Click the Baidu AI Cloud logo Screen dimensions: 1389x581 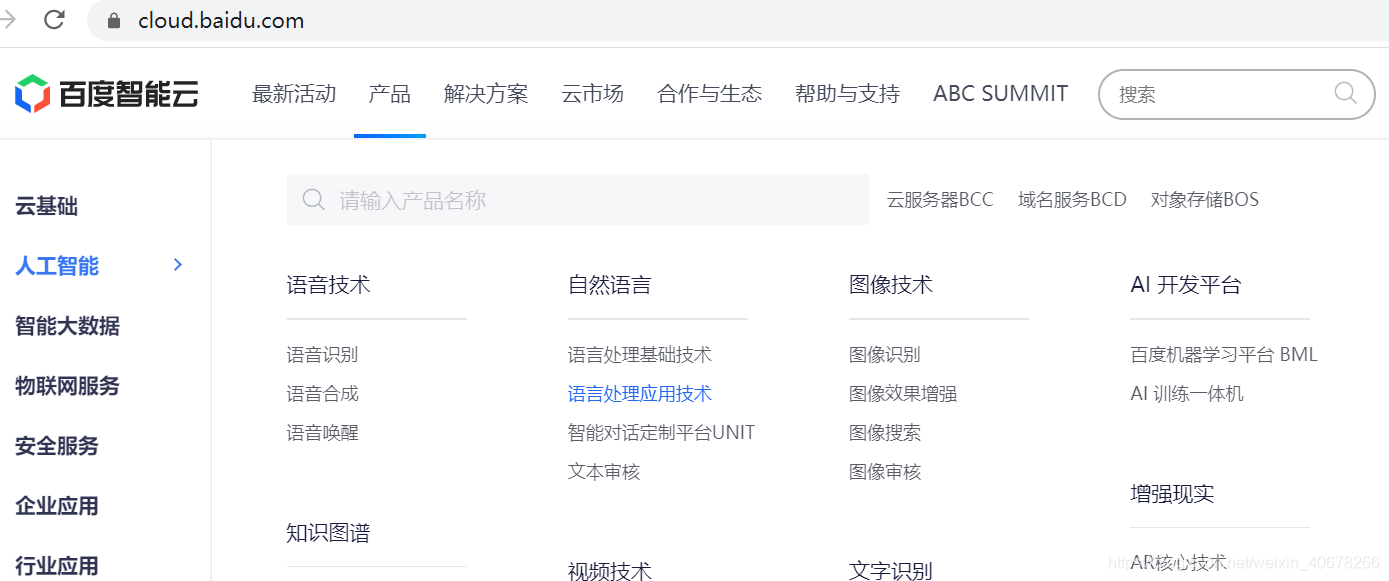tap(107, 94)
